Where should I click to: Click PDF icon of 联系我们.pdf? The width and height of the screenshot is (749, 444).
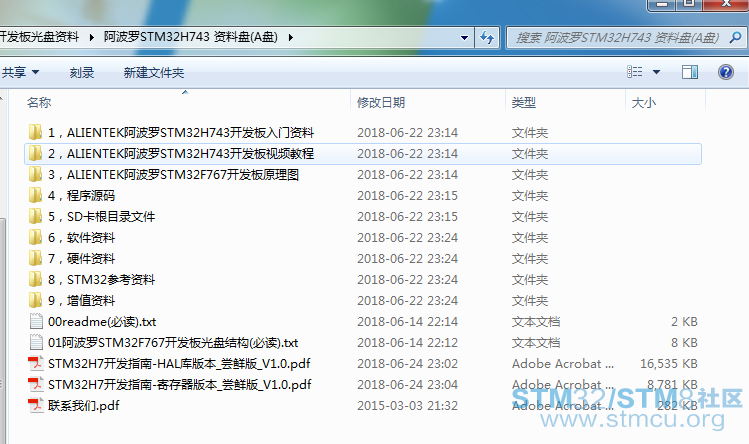35,406
